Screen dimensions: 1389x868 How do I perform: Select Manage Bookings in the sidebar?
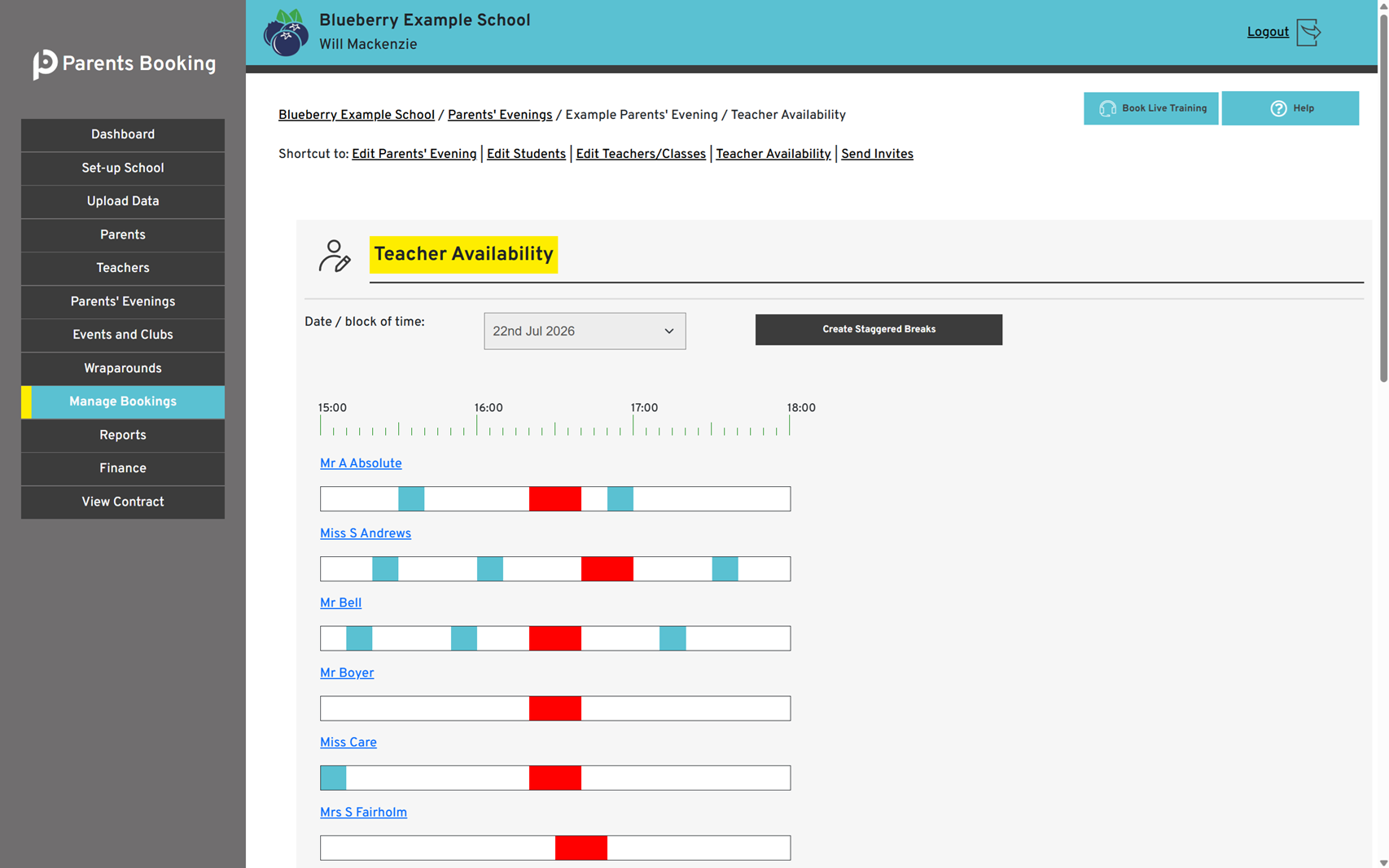123,402
